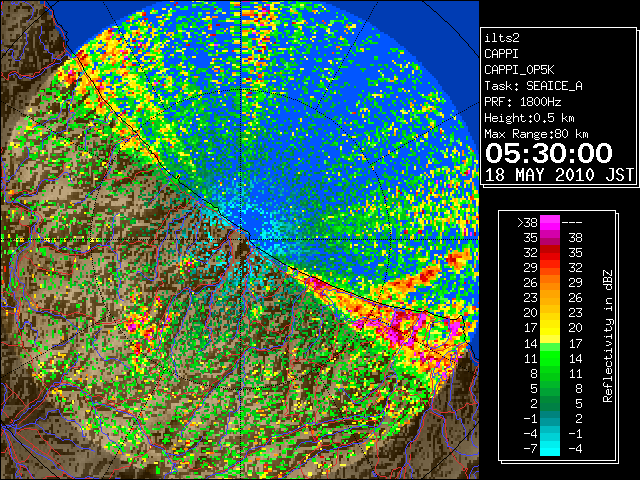The image size is (640, 480).
Task: Click the red 32–35 dBZ legend swatch
Action: (550, 253)
